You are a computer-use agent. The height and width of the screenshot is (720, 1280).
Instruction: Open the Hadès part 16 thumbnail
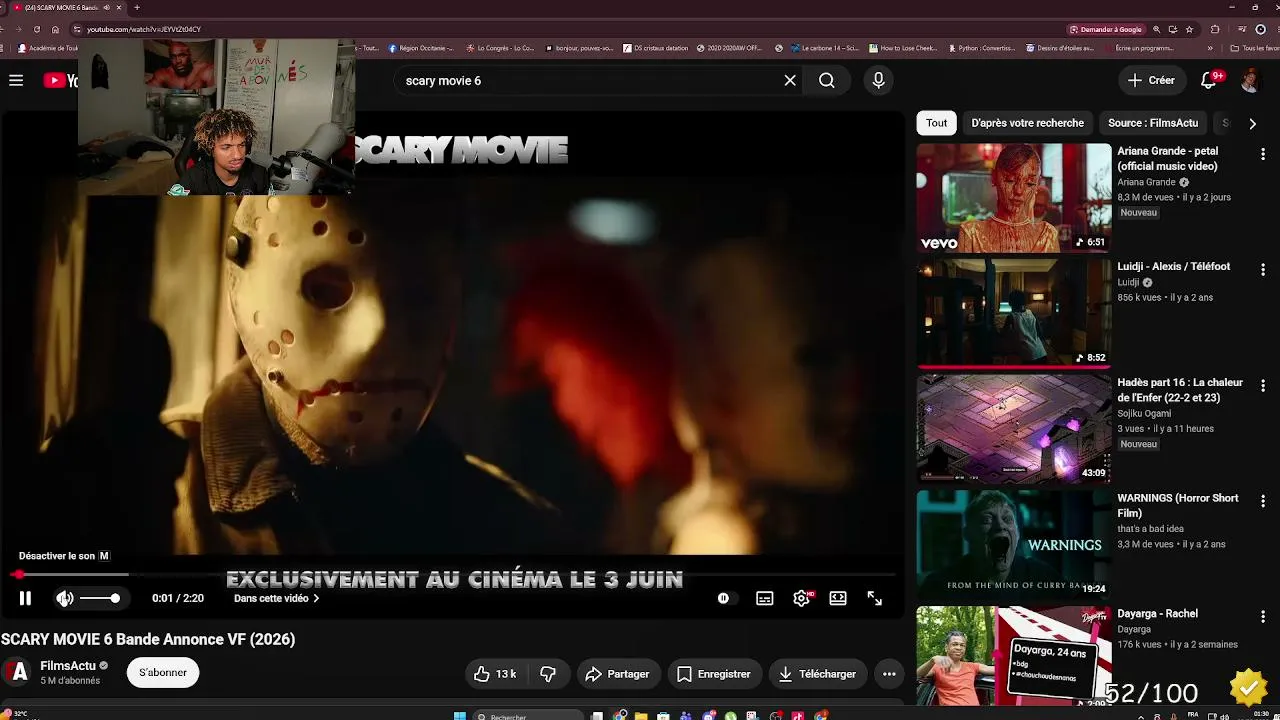(x=1014, y=429)
